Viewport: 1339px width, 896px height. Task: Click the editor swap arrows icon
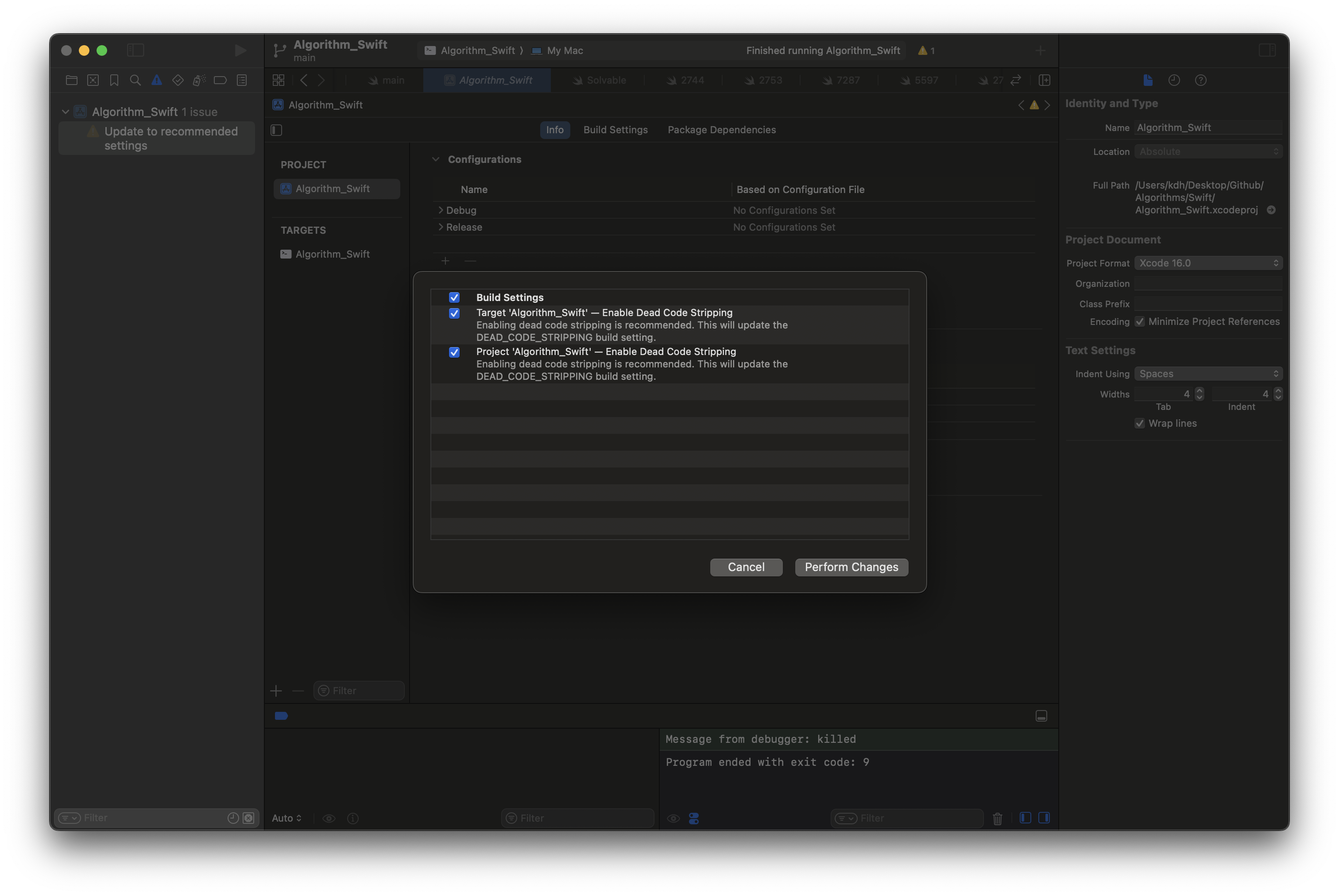tap(1015, 81)
